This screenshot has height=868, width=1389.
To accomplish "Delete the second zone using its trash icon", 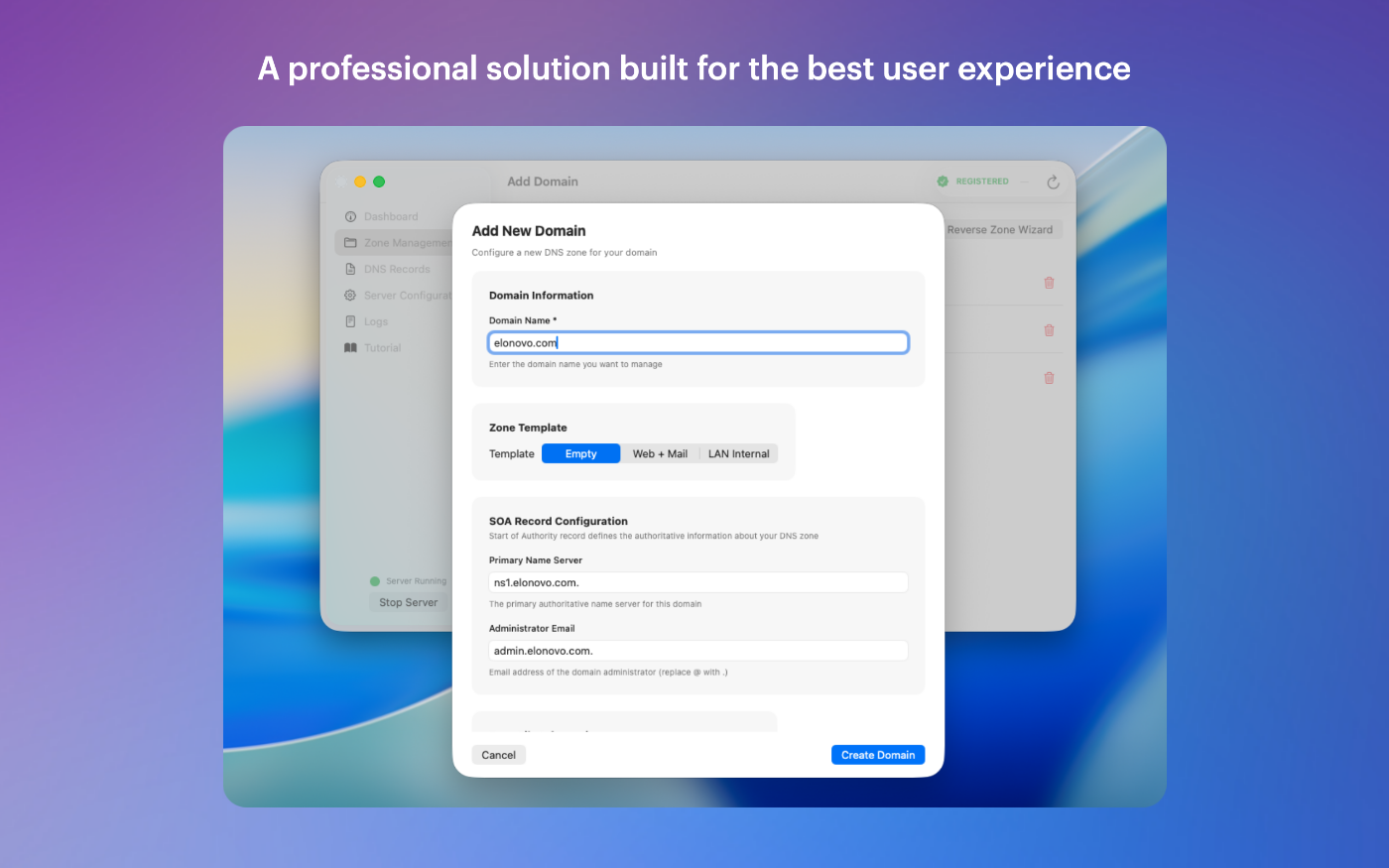I will pyautogui.click(x=1049, y=330).
